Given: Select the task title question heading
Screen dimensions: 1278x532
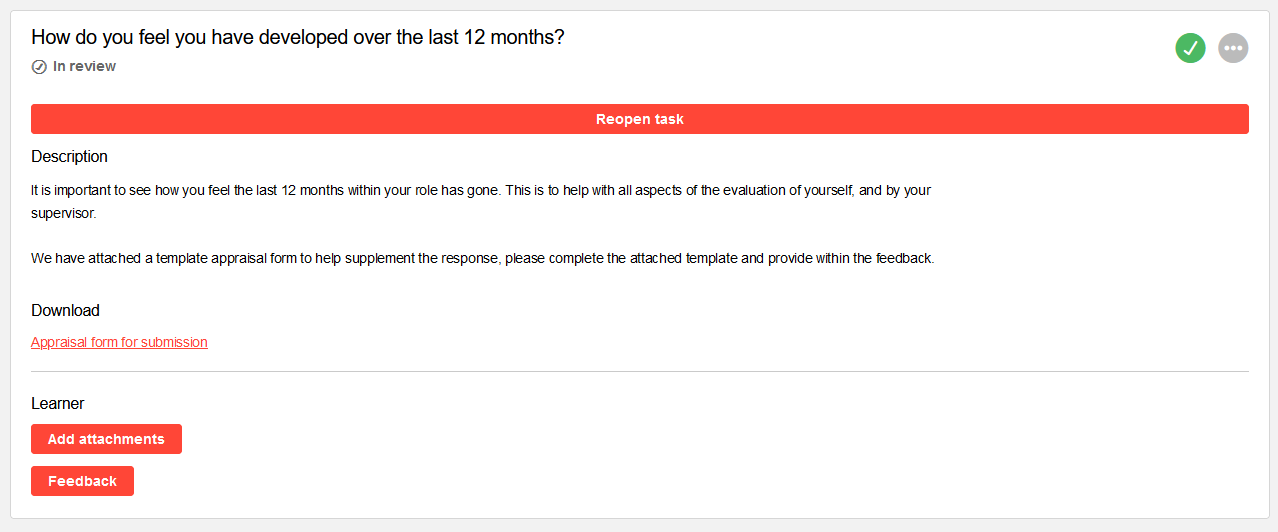Looking at the screenshot, I should coord(297,37).
